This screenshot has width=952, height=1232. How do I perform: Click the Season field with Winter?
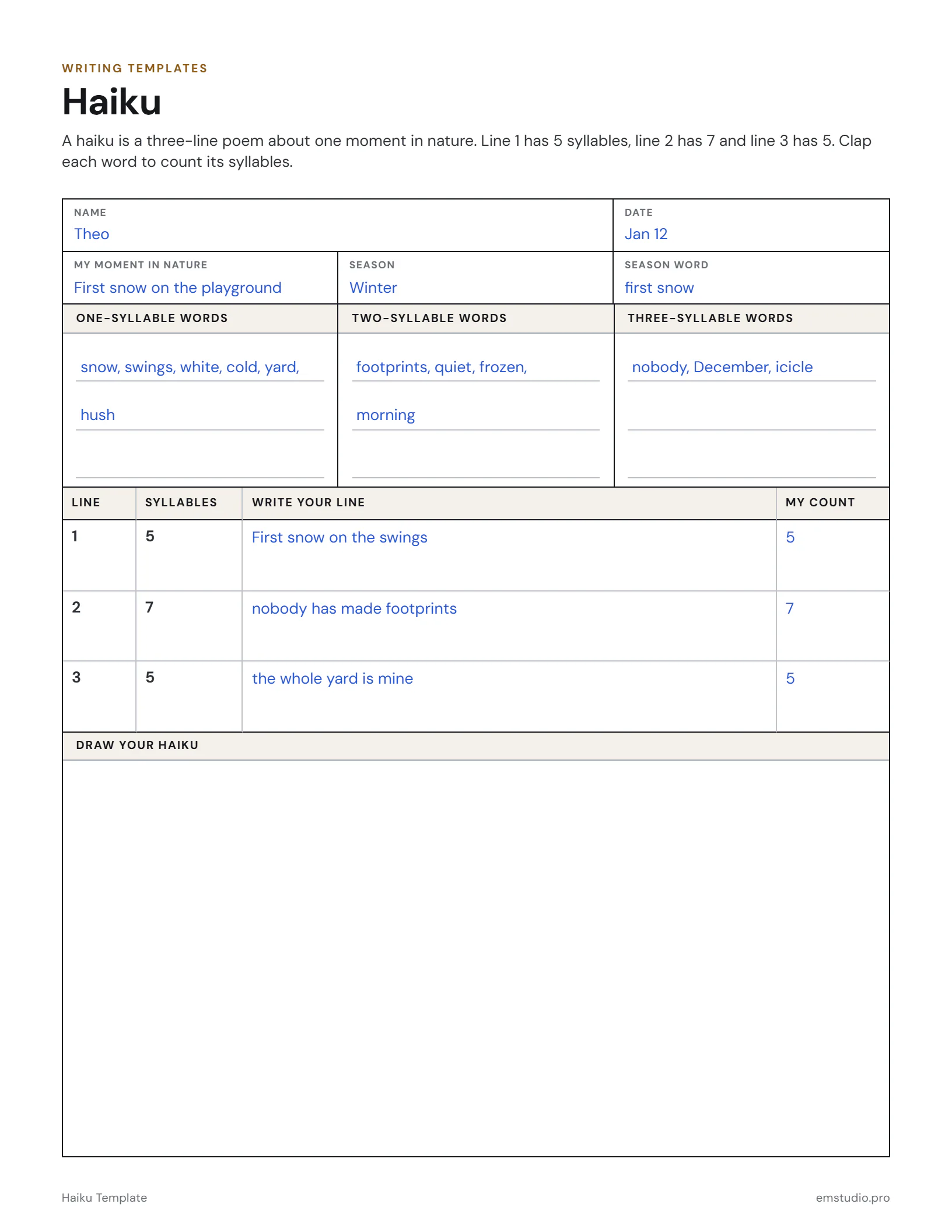(475, 278)
